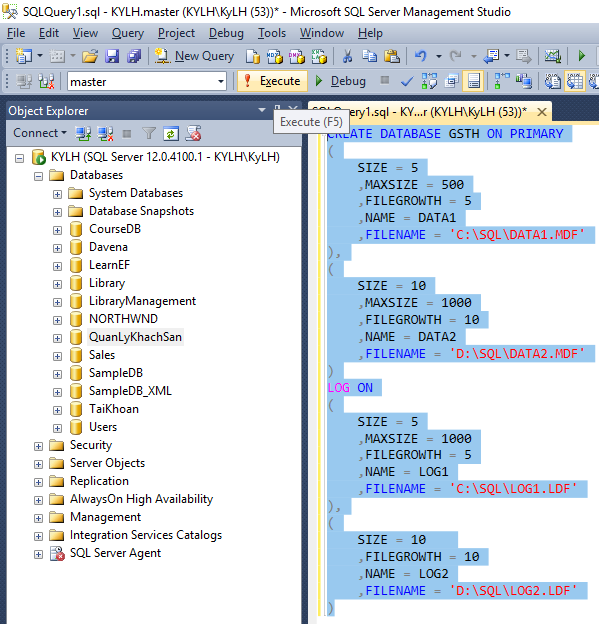Open the Connect dropdown in Object Explorer
599x624 pixels.
pyautogui.click(x=39, y=133)
